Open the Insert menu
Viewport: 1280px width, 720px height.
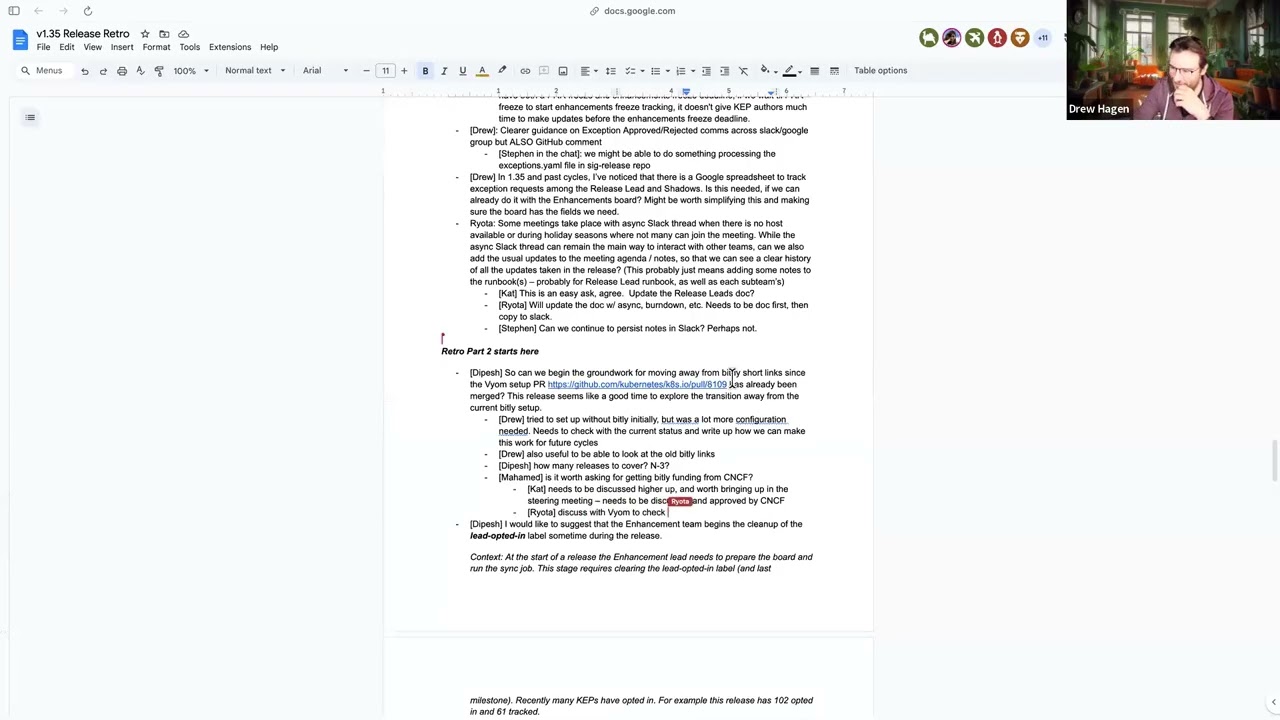coord(122,47)
